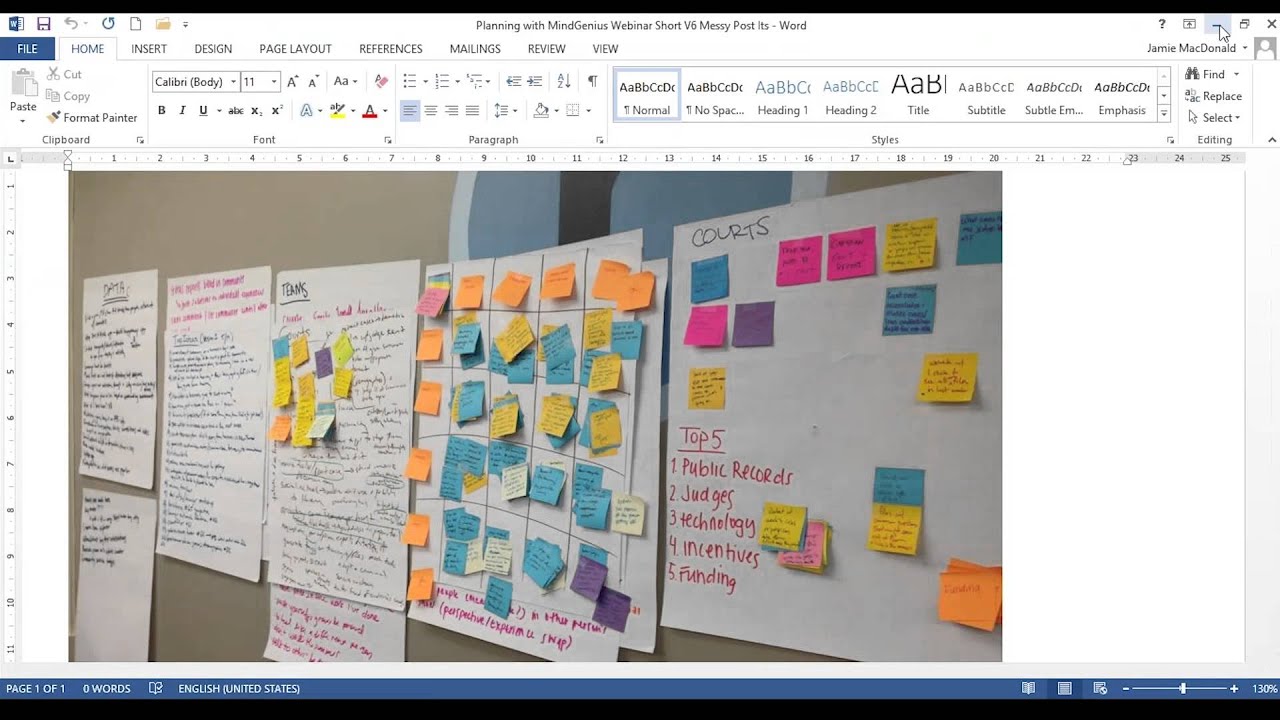Viewport: 1280px width, 720px height.
Task: Click the Sort A to Z icon
Action: [x=564, y=82]
